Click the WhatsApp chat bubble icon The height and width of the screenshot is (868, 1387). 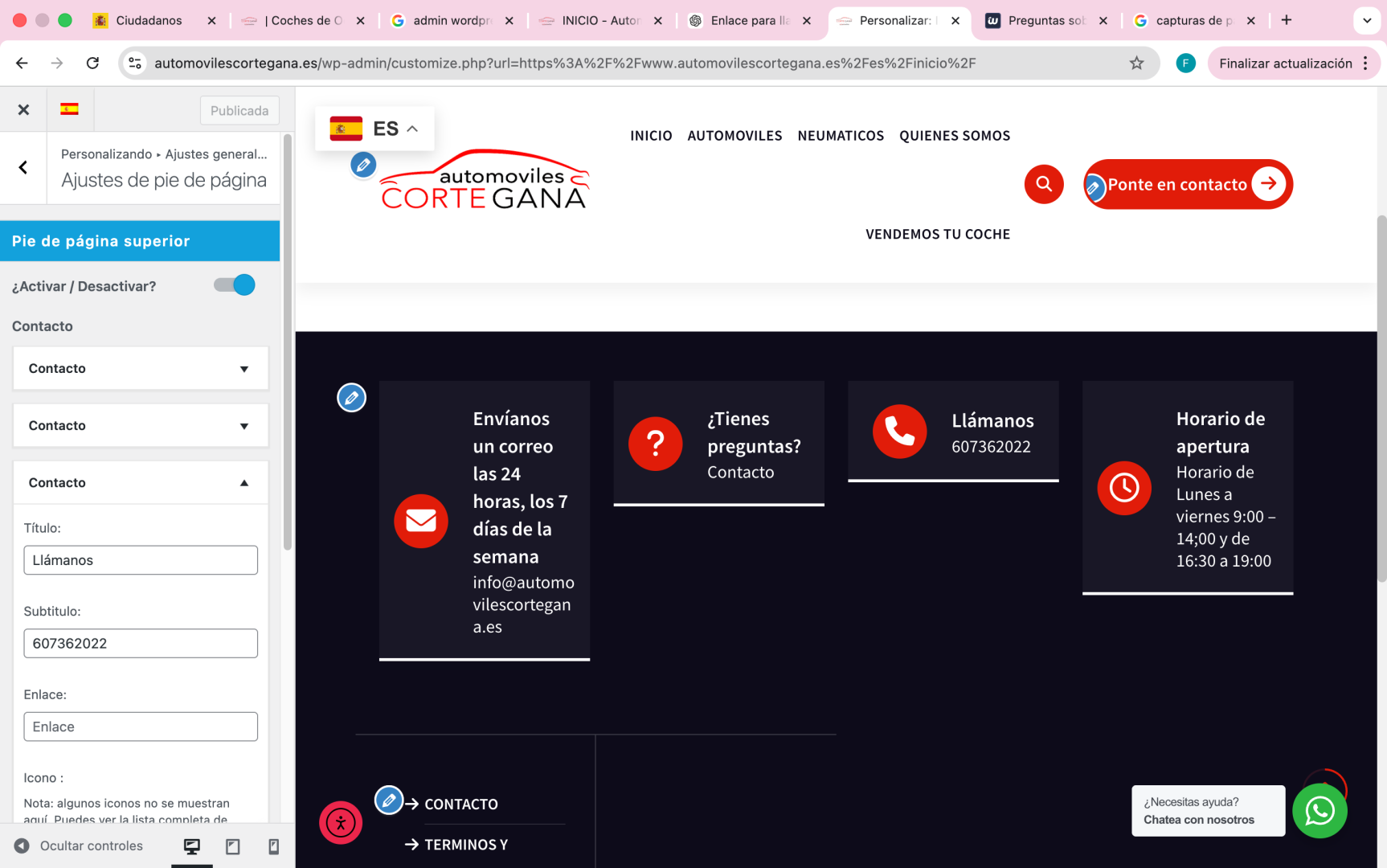(1319, 811)
